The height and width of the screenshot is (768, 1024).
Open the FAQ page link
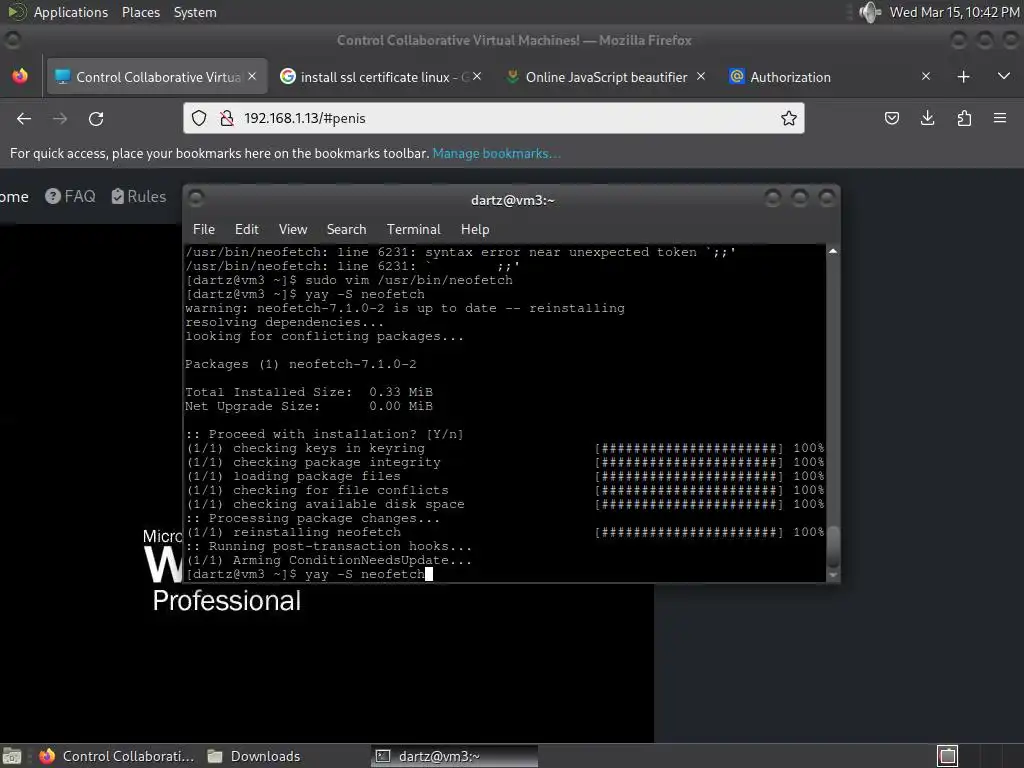click(x=71, y=197)
